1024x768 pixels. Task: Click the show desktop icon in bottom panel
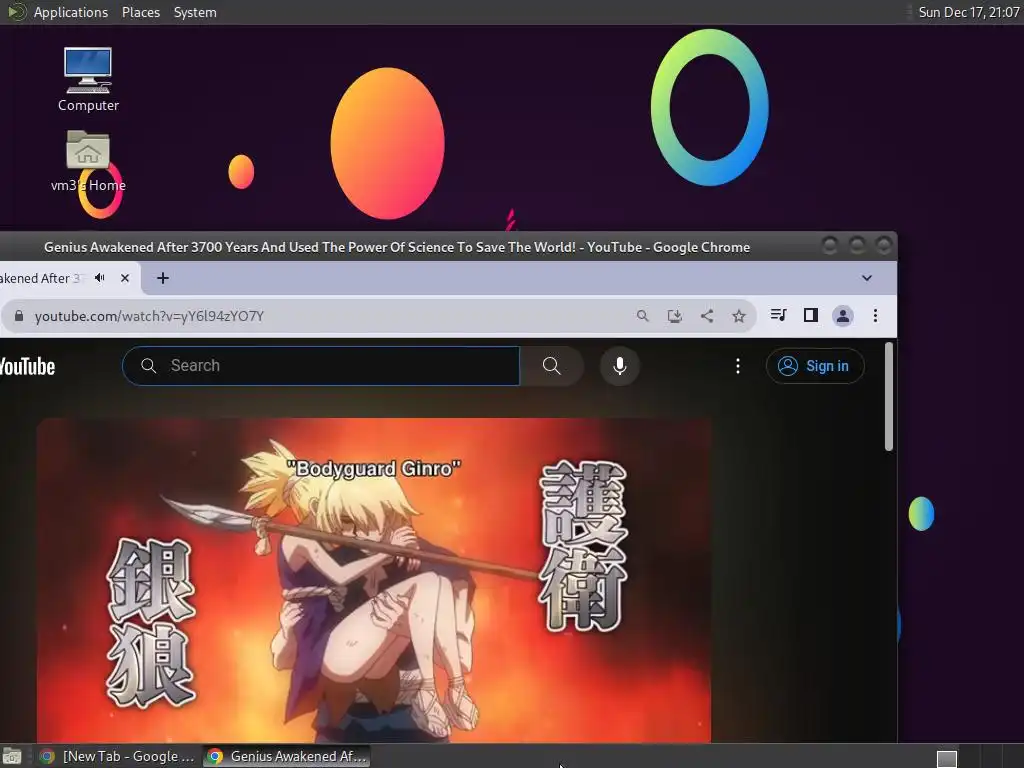(12, 757)
